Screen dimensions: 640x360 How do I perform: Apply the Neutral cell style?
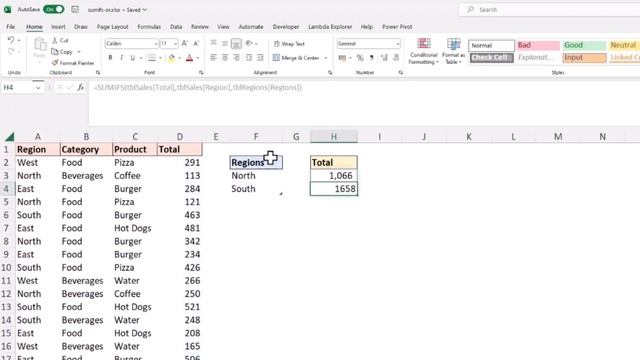point(624,45)
